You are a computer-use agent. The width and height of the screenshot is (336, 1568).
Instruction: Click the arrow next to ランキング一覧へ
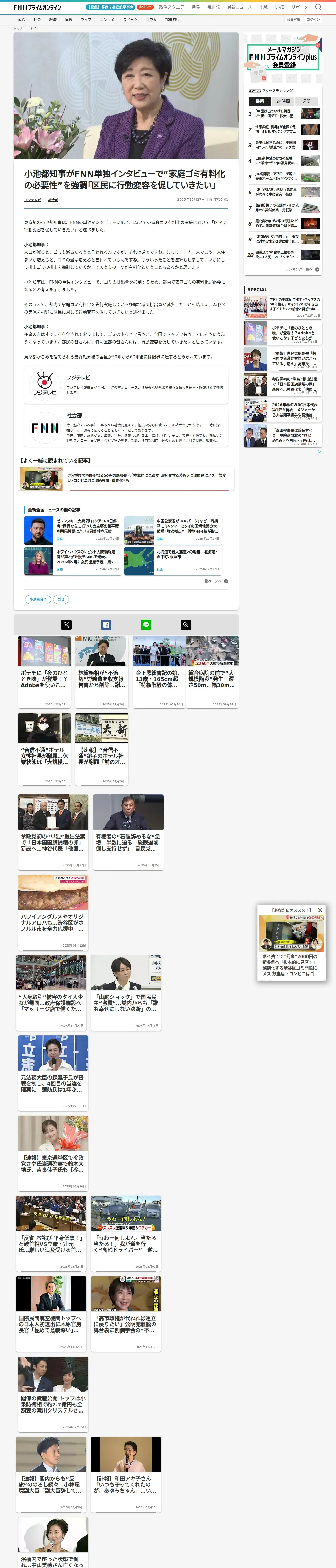pos(317,269)
